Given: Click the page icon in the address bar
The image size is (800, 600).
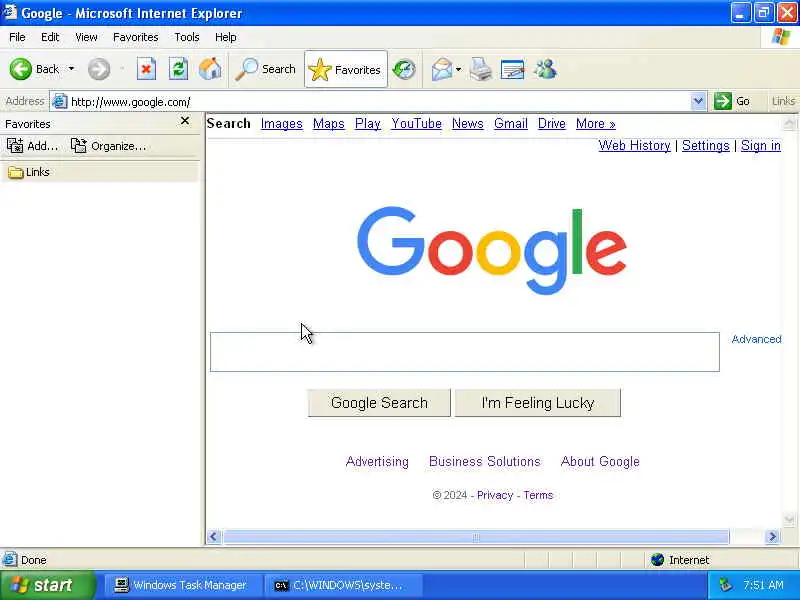Looking at the screenshot, I should [x=60, y=102].
